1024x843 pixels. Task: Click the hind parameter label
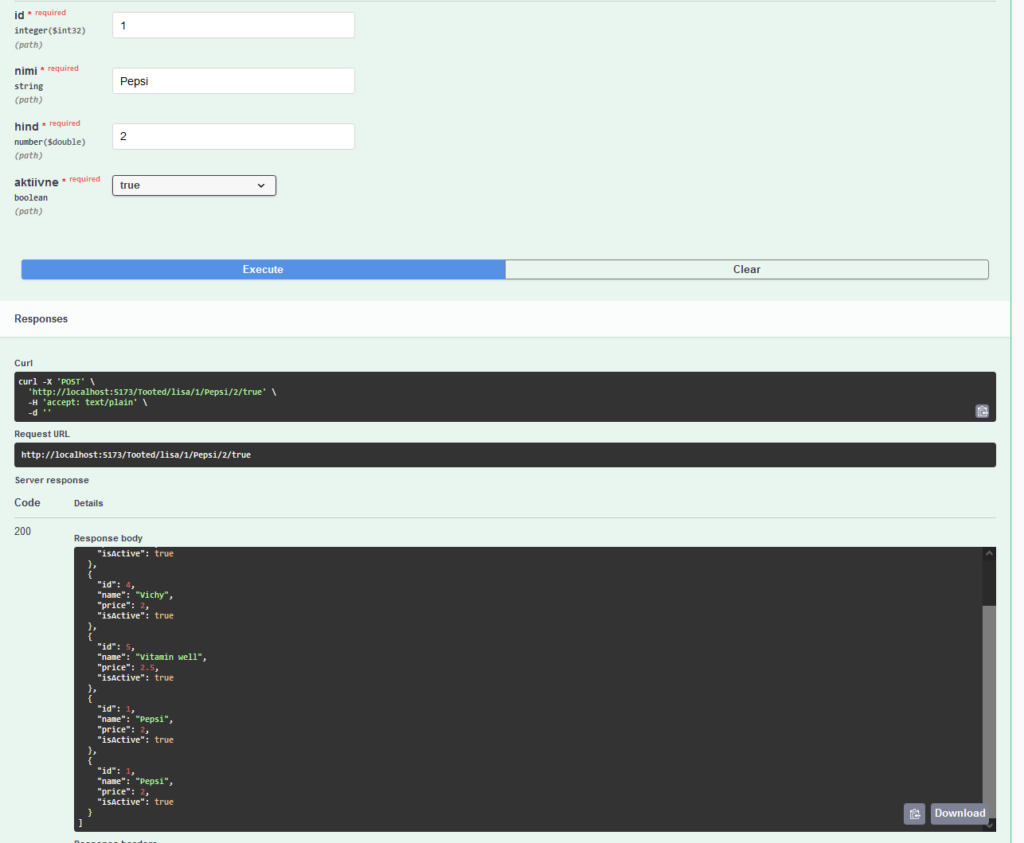pos(27,127)
